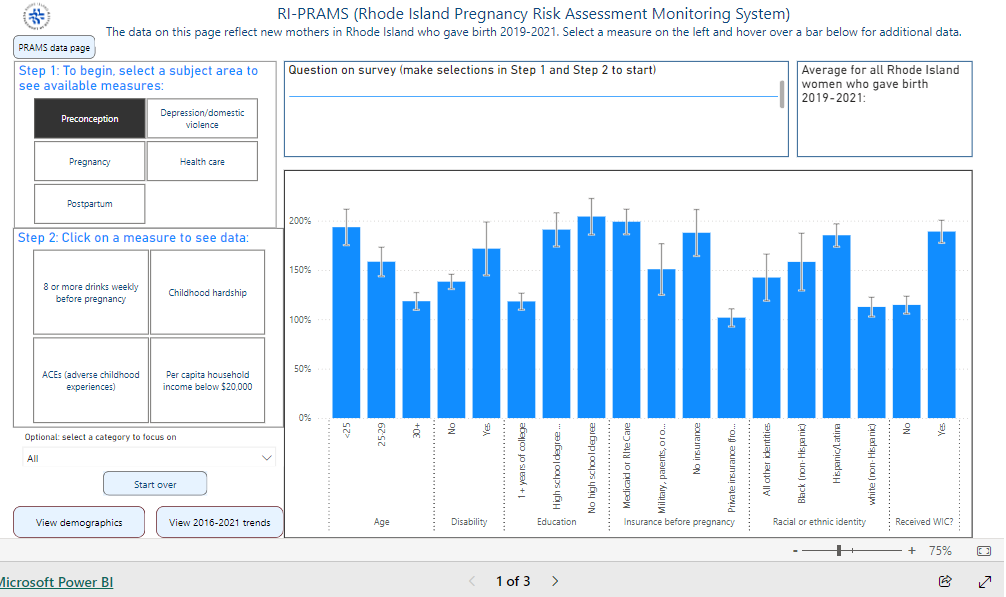1006x597 pixels.
Task: Click the fit to page icon
Action: tap(984, 551)
